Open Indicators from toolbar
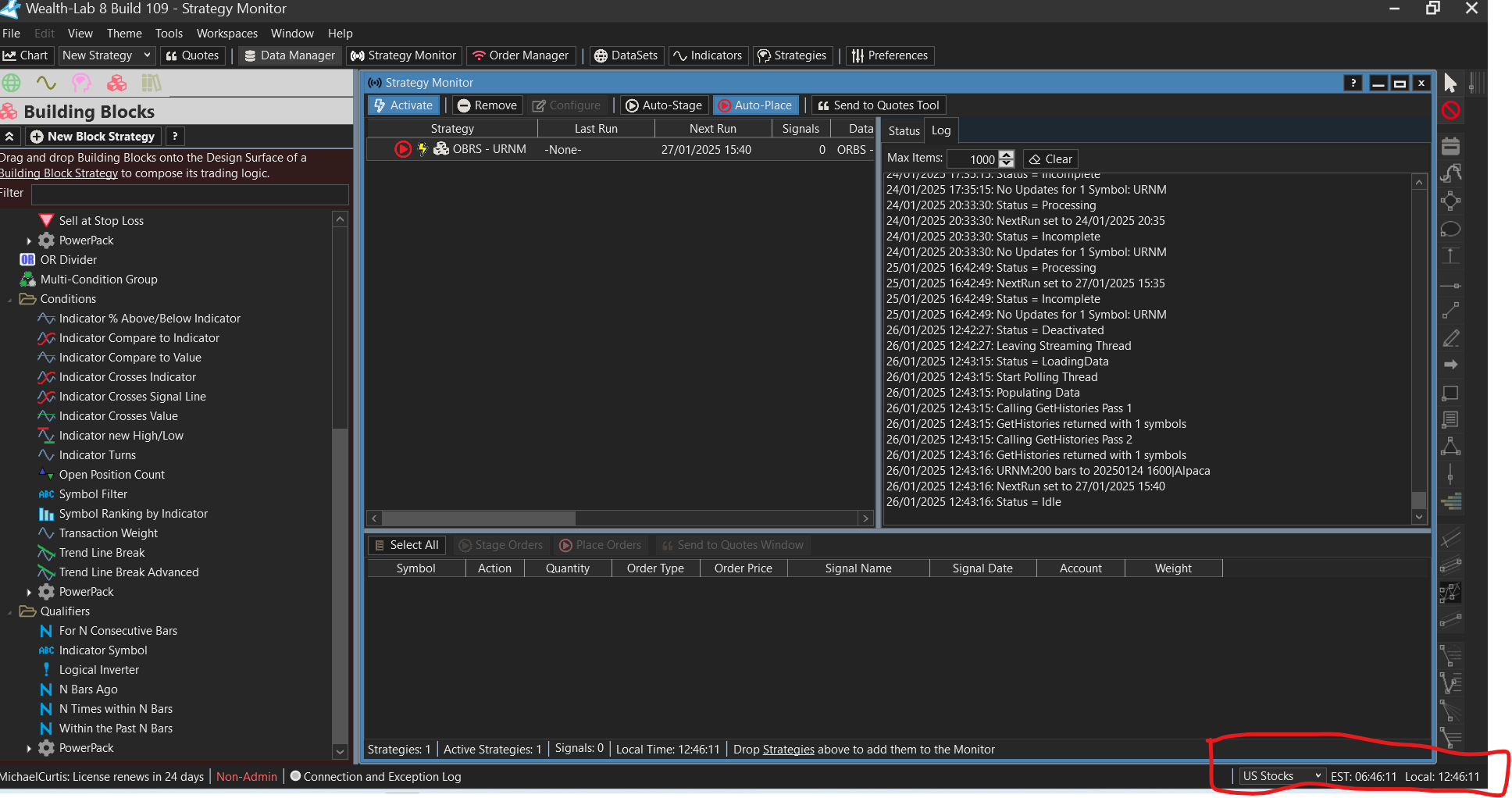The image size is (1512, 798). pos(708,55)
